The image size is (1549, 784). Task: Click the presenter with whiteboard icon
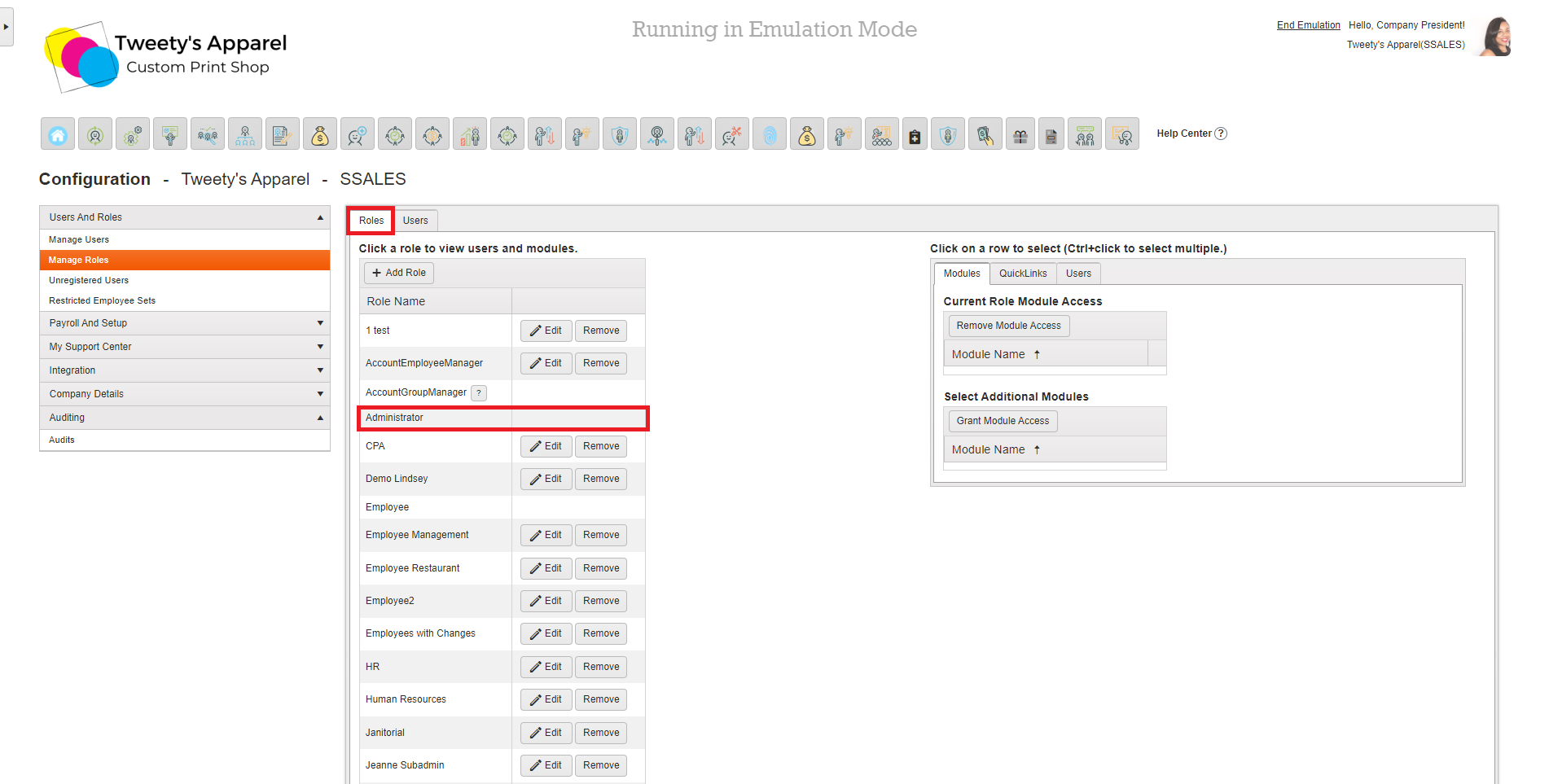170,134
